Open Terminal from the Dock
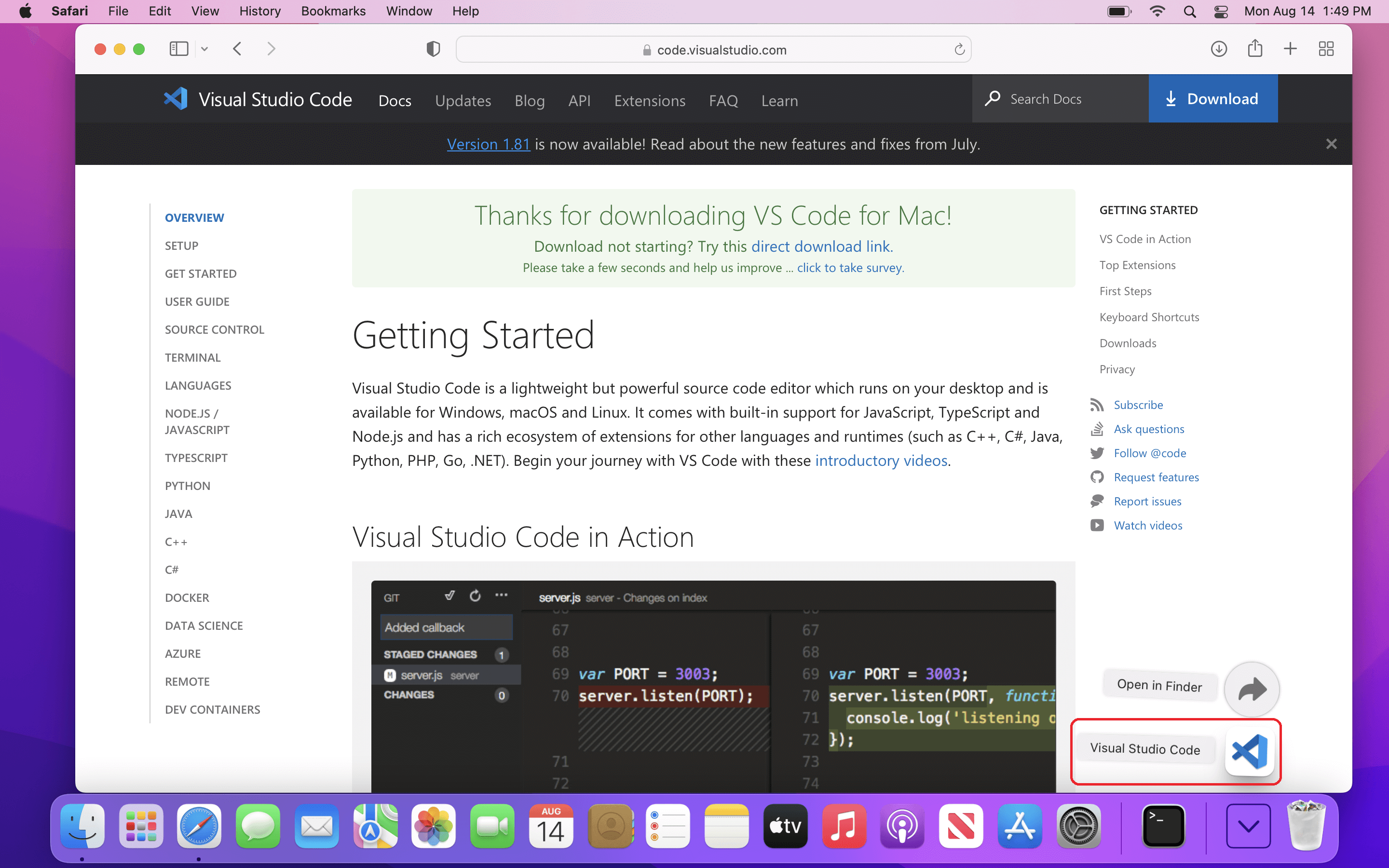The image size is (1389, 868). [x=1163, y=826]
